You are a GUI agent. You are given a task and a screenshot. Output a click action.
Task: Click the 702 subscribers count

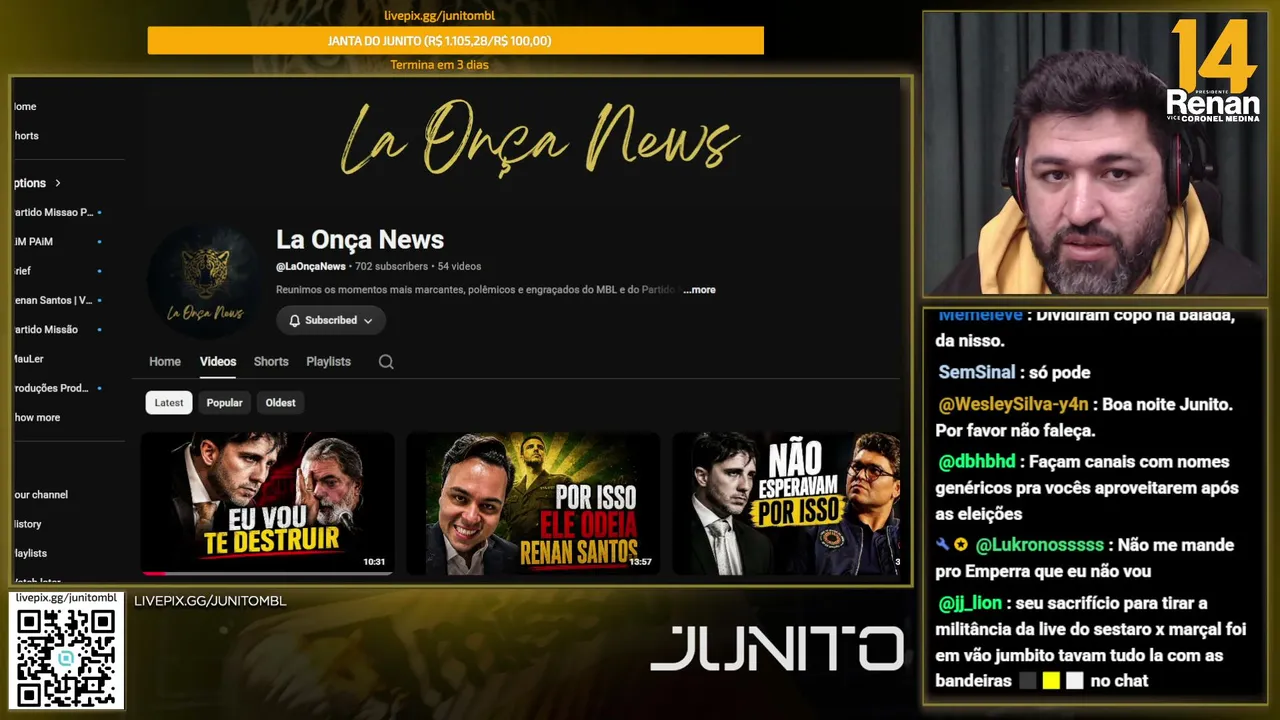tap(391, 267)
